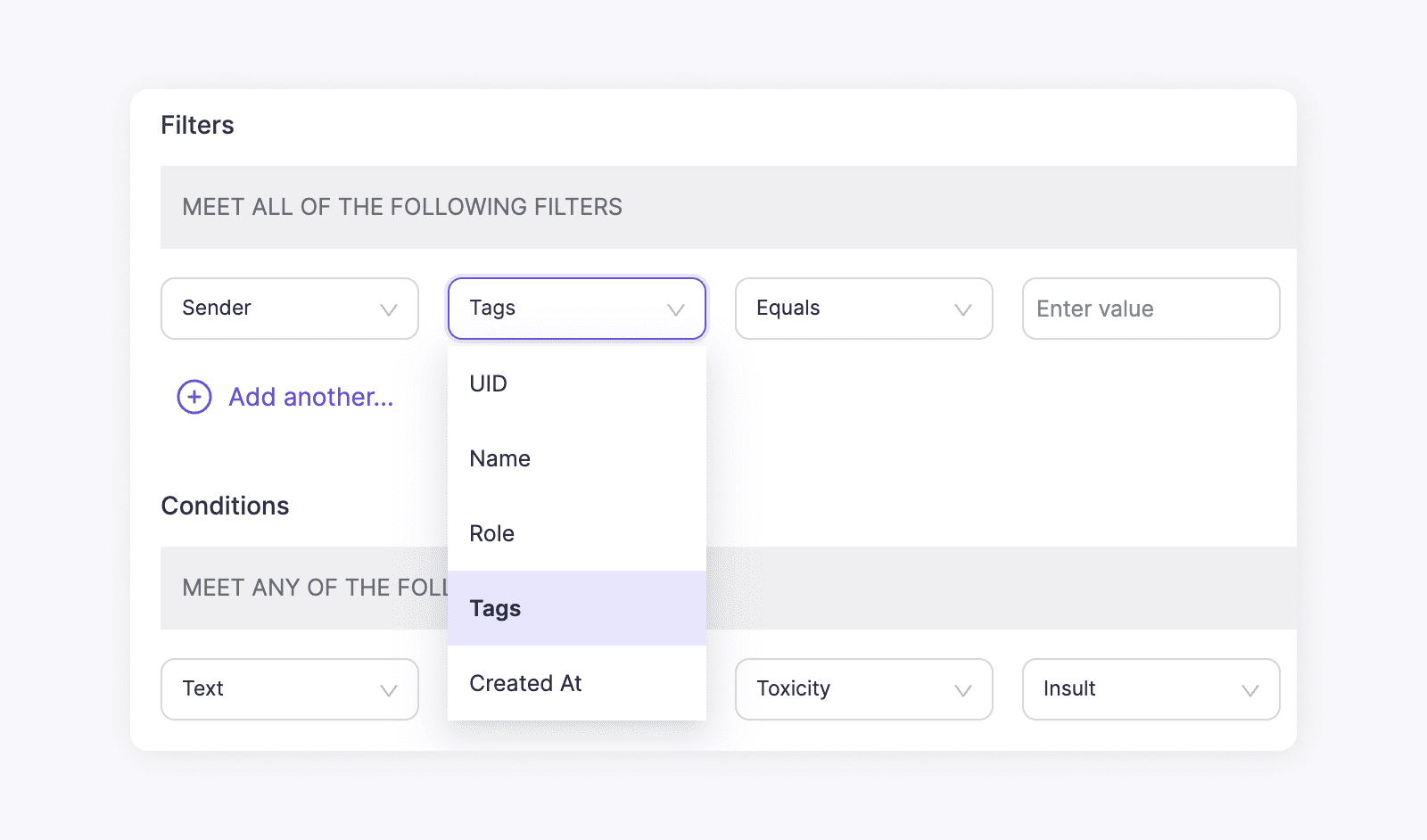This screenshot has height=840, width=1427.
Task: Click the Conditions section heading
Action: point(225,506)
